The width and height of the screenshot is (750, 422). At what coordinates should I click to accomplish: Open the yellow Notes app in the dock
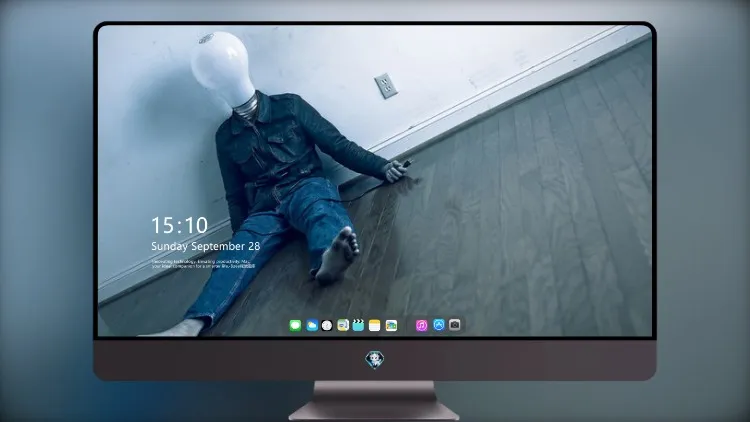375,326
